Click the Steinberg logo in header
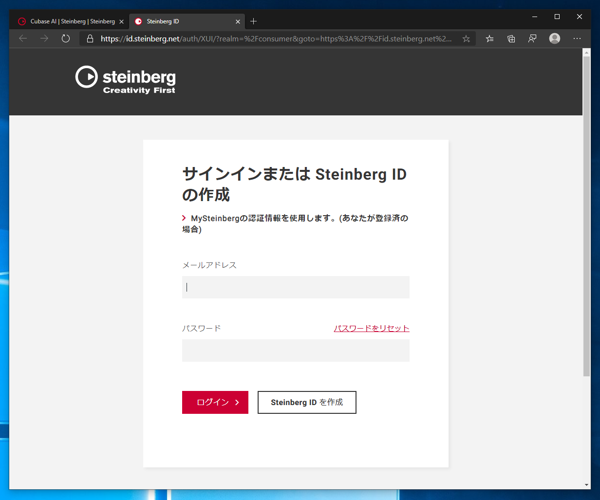This screenshot has width=600, height=500. tap(126, 79)
